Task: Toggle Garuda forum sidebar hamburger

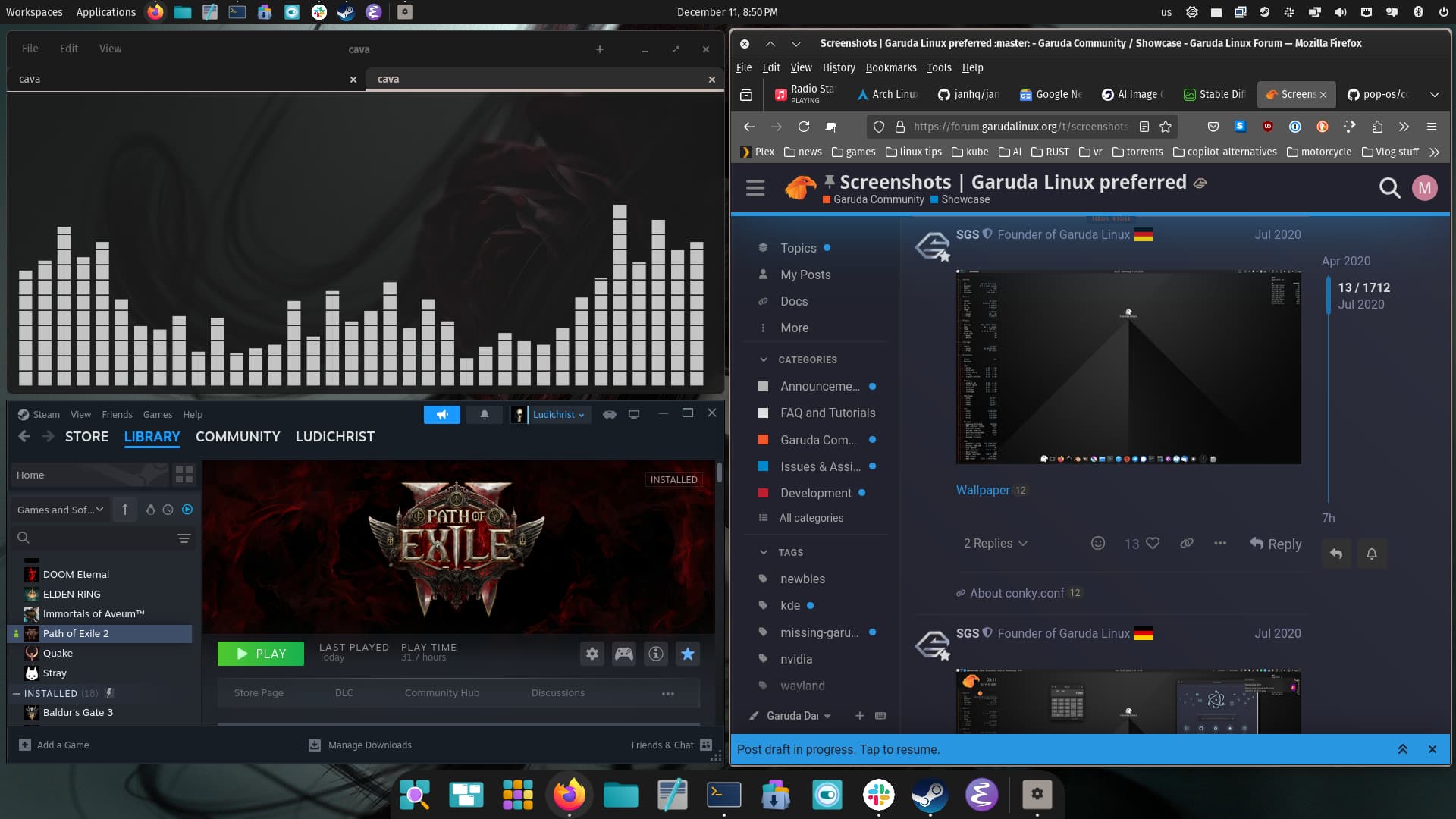Action: [755, 188]
